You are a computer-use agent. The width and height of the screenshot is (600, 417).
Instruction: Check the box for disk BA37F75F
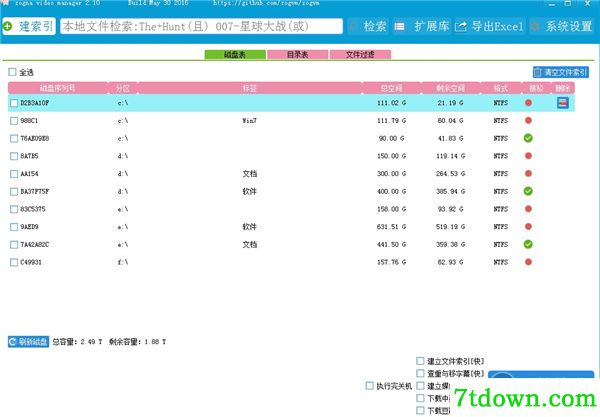click(14, 191)
